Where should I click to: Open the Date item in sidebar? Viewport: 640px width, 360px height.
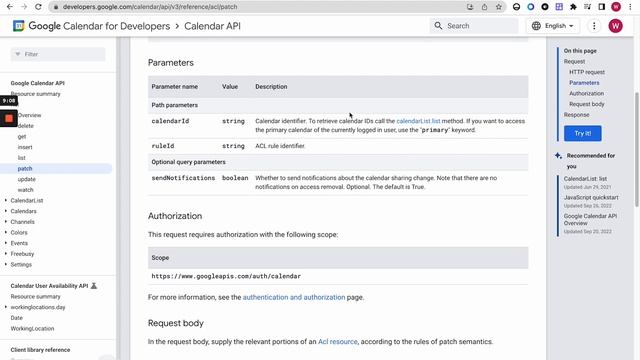point(17,318)
